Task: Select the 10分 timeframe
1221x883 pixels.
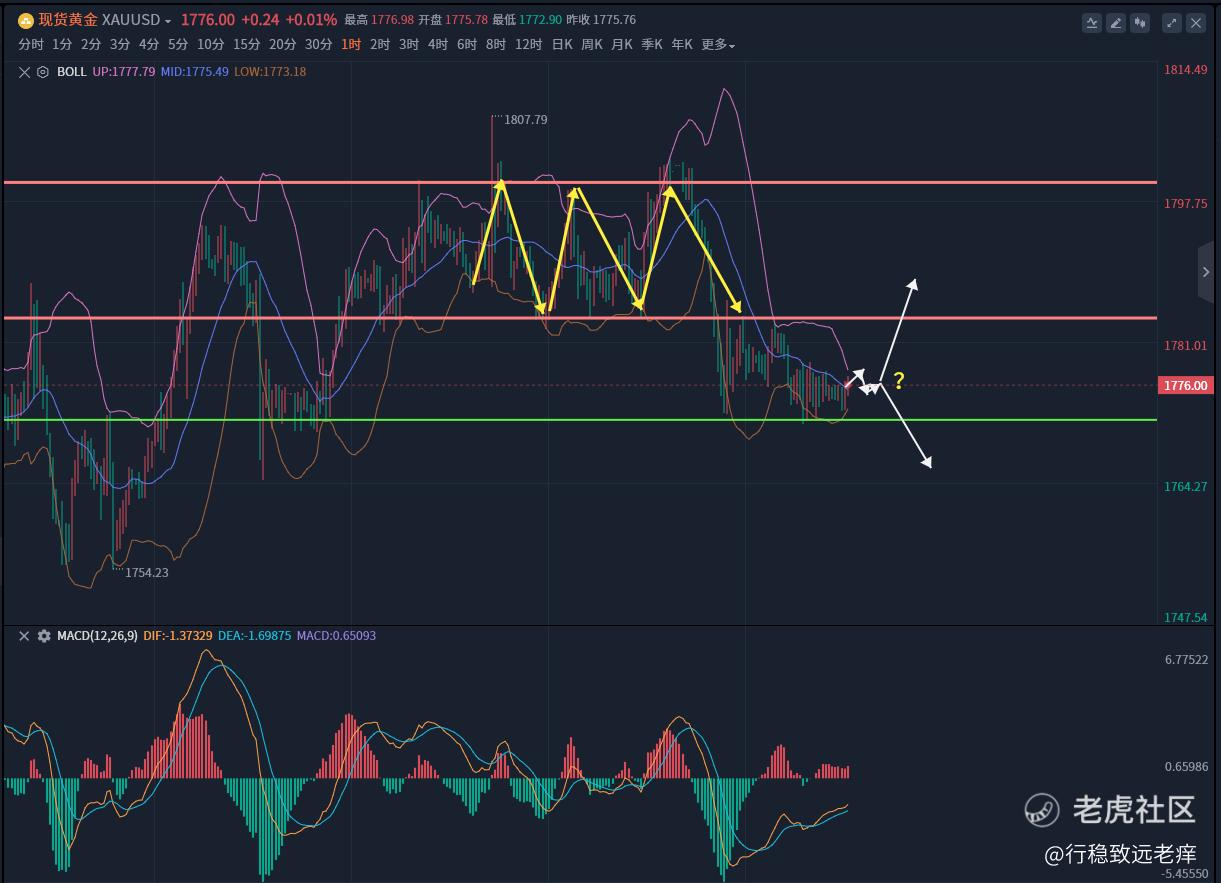Action: 210,45
